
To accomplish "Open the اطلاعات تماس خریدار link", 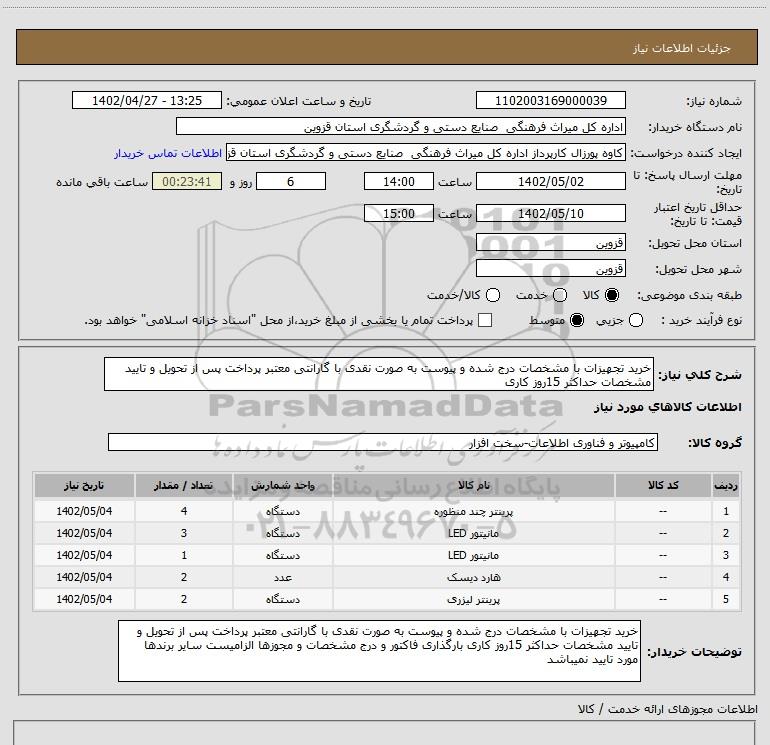I will (168, 153).
